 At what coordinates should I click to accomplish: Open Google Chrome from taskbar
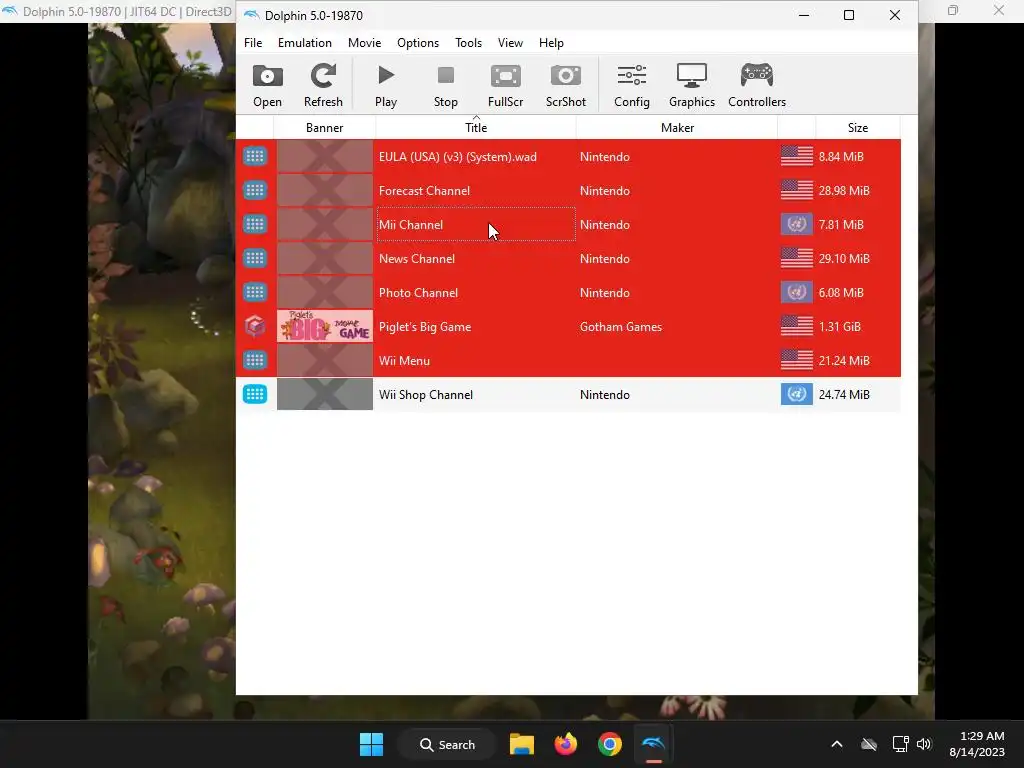(x=609, y=744)
